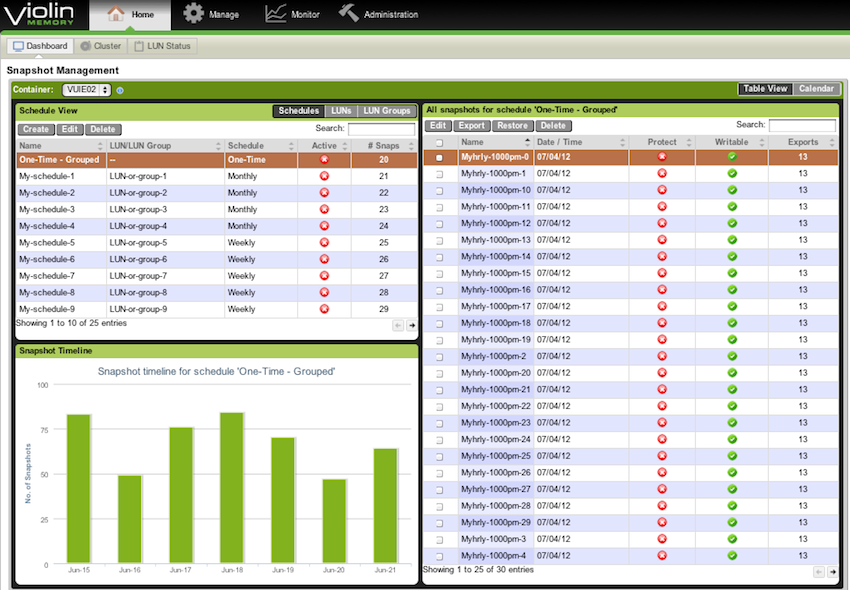Viewport: 850px width, 590px height.
Task: Click Export snapshot button
Action: click(472, 125)
